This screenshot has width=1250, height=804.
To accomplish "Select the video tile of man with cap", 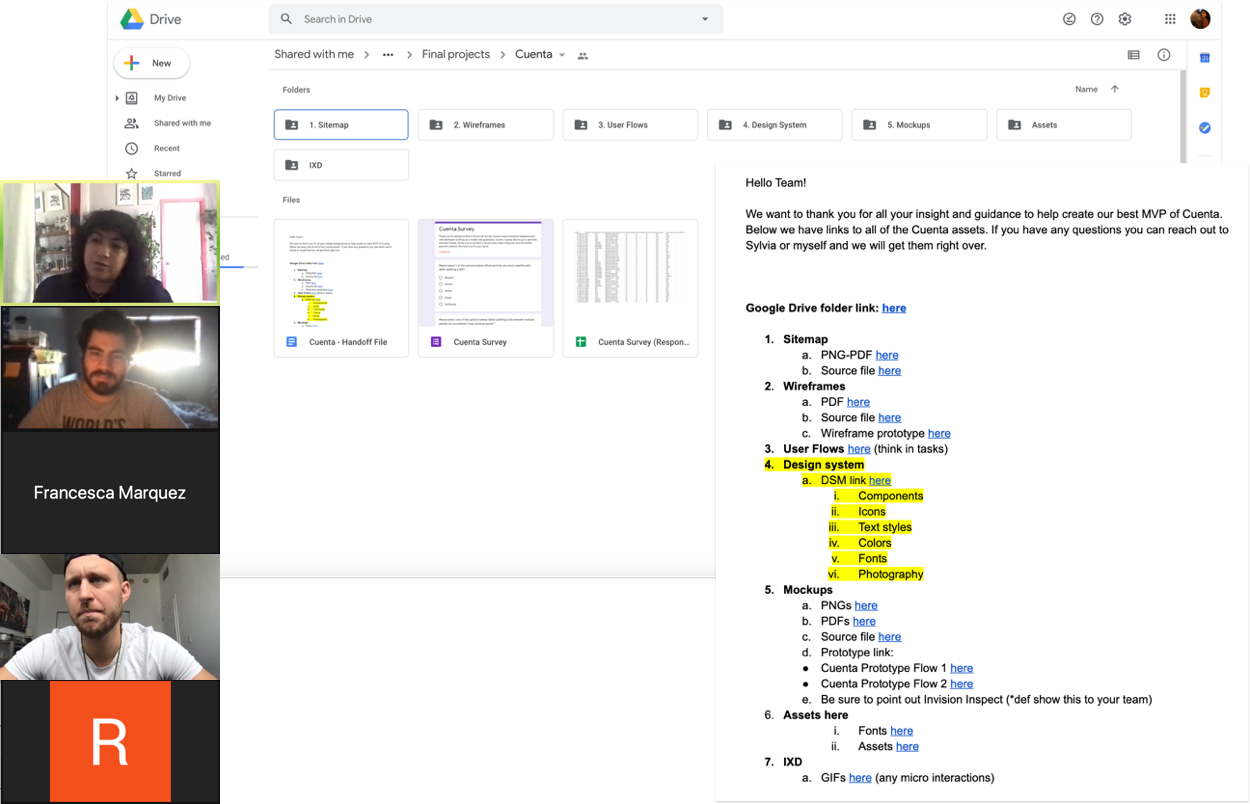I will coord(110,617).
